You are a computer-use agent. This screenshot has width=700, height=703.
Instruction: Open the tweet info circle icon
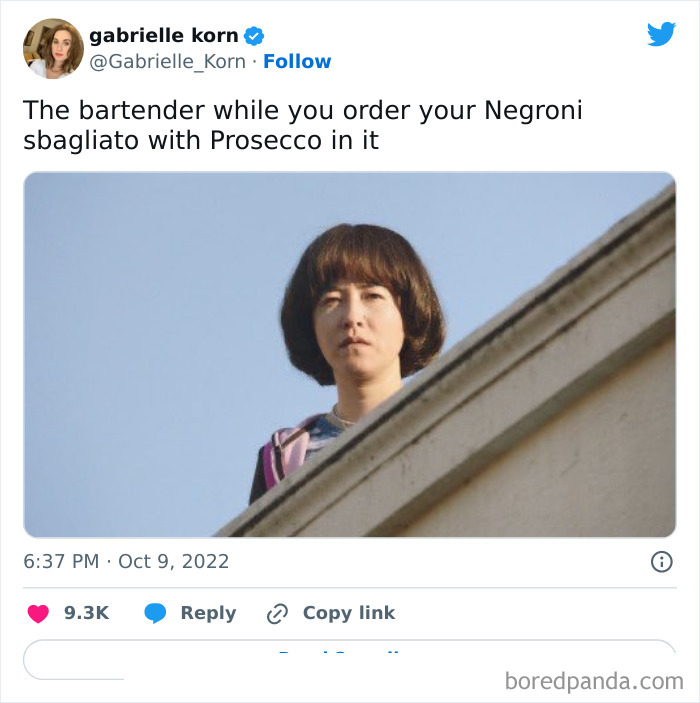click(662, 561)
